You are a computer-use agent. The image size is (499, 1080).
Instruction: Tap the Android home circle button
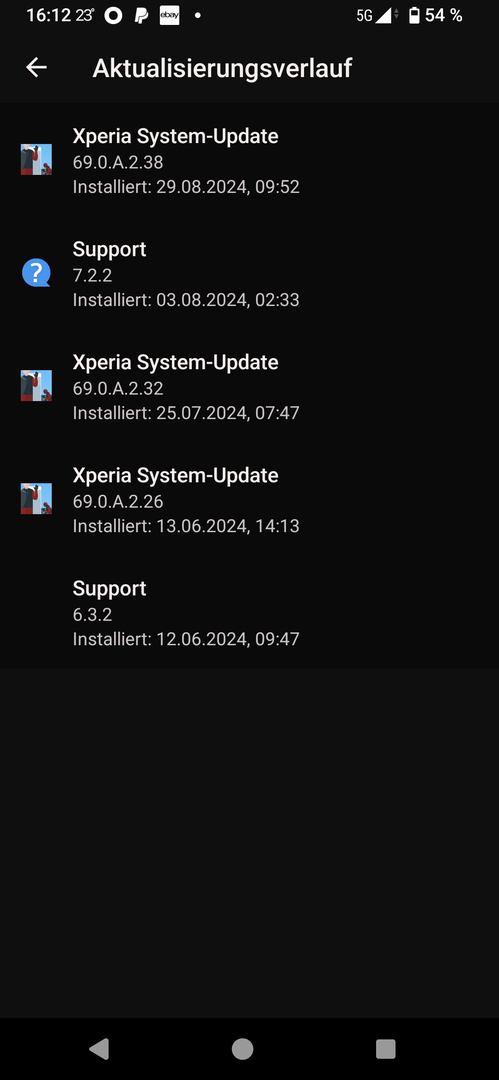point(243,1048)
